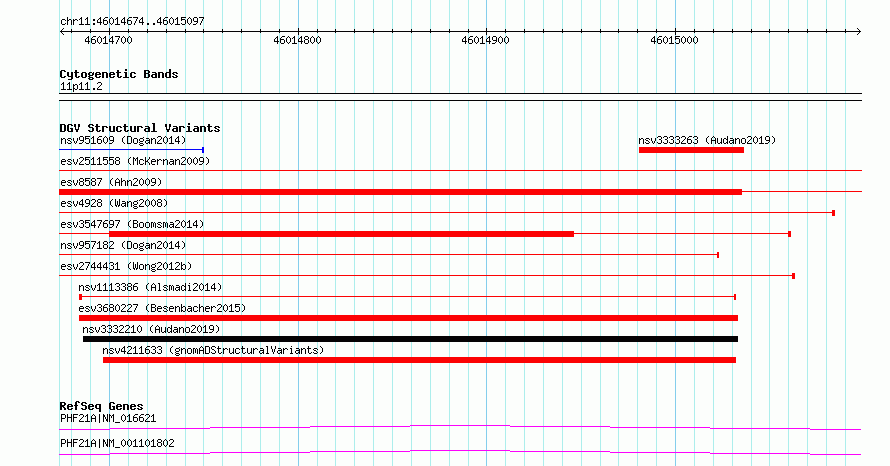
Task: Open the nsv4211633 (gnomADStructuralVariants) label
Action: 213,350
